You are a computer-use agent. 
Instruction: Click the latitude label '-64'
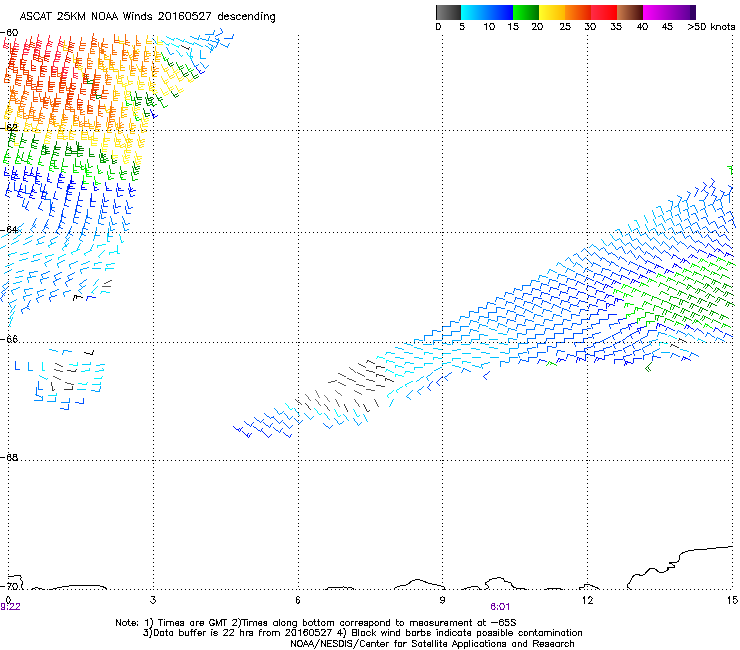click(9, 229)
